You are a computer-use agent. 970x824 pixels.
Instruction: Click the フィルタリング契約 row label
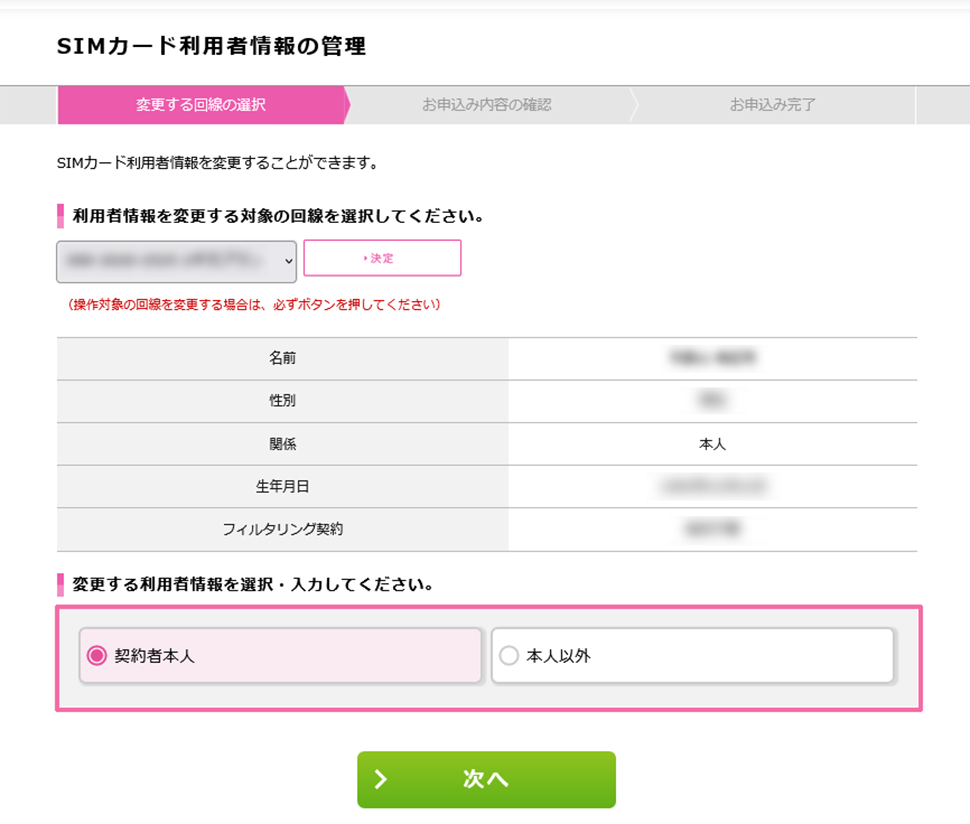(282, 529)
